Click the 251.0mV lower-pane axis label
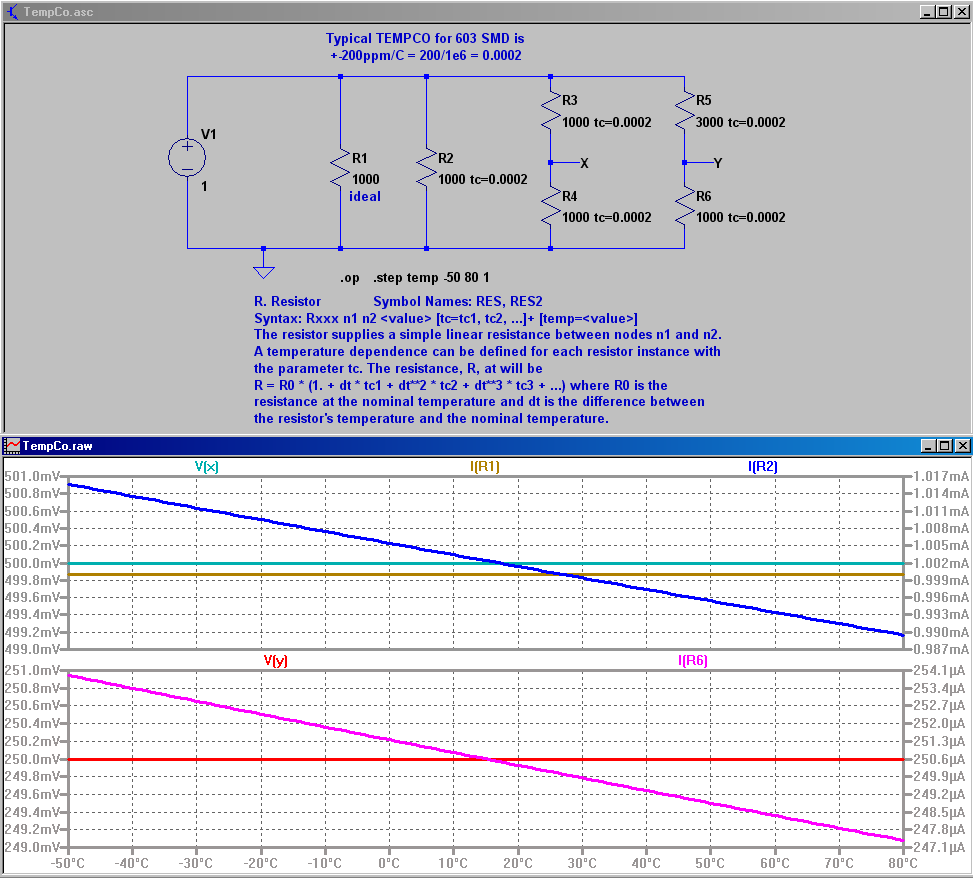The image size is (973, 878). pos(32,670)
